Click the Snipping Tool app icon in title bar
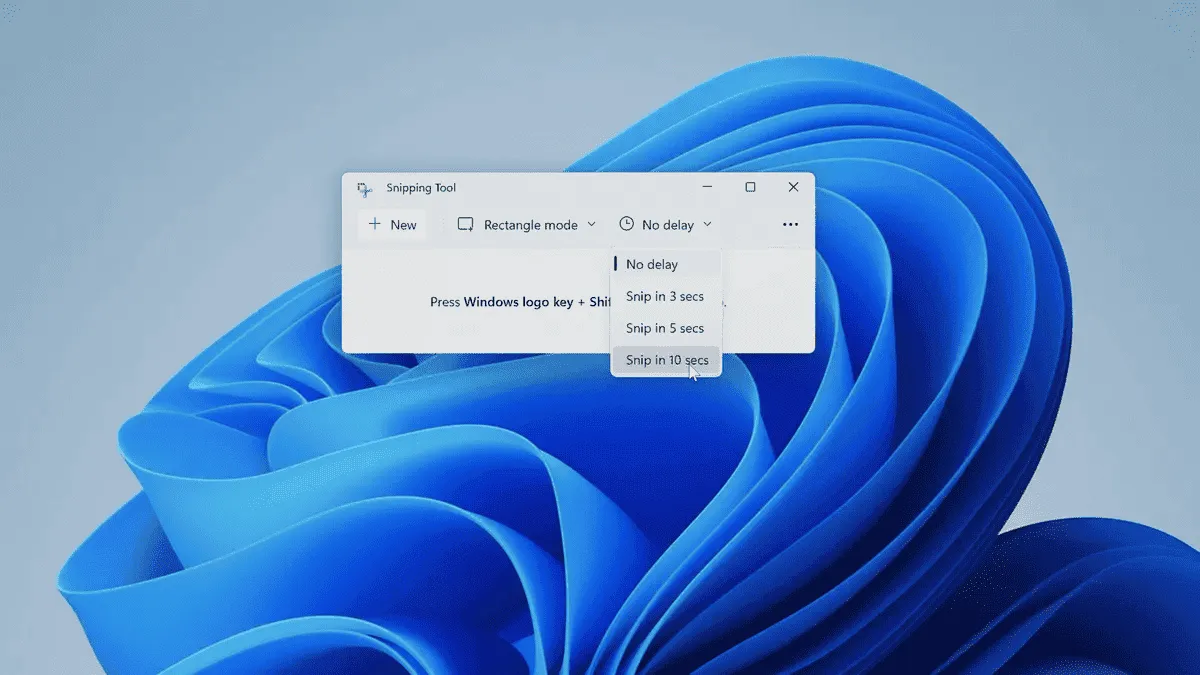This screenshot has width=1200, height=675. pos(364,188)
